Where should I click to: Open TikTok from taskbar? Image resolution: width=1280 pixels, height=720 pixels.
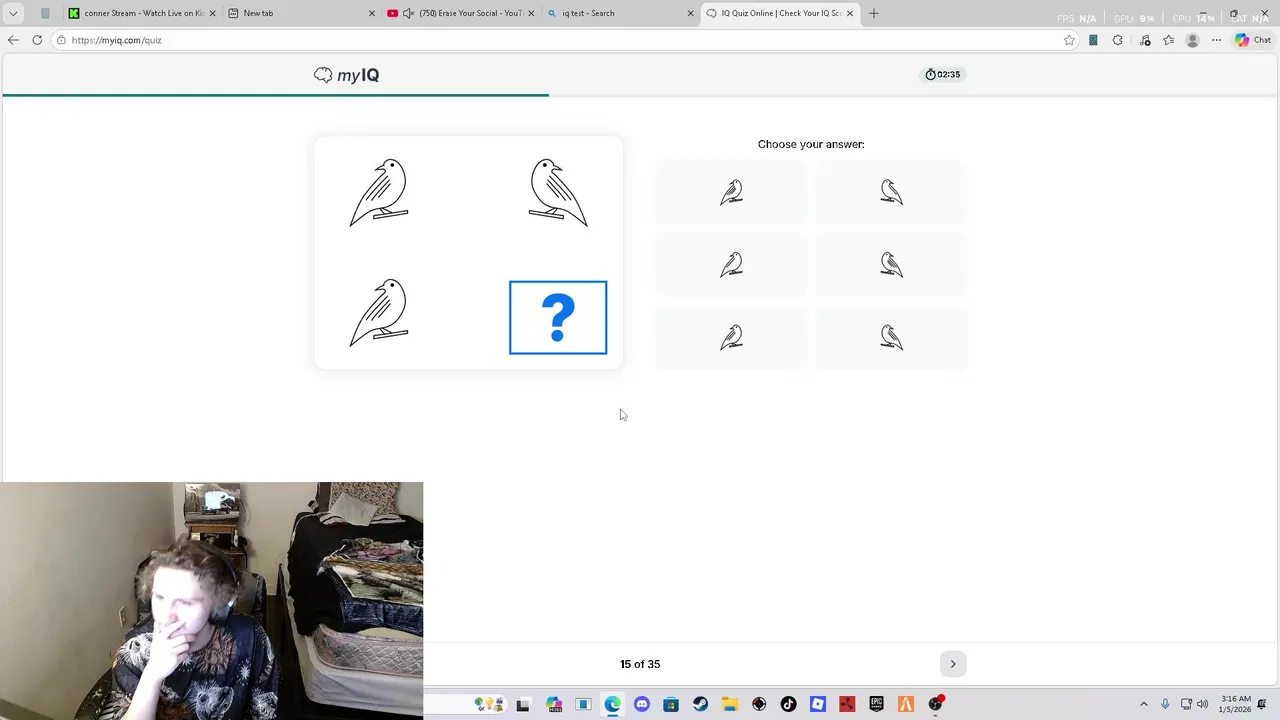coord(788,704)
